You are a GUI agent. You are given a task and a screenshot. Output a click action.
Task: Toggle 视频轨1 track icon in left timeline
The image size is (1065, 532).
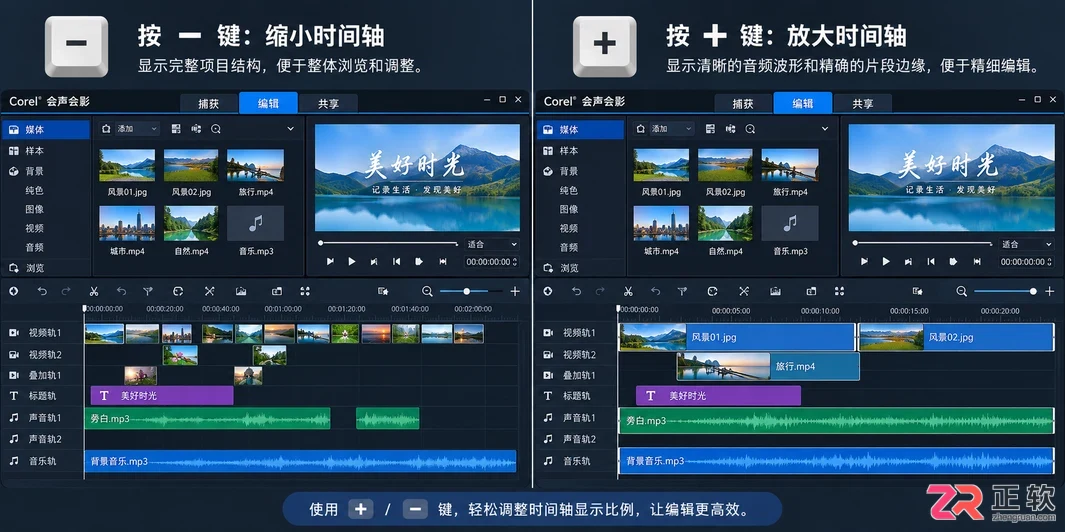pos(14,333)
